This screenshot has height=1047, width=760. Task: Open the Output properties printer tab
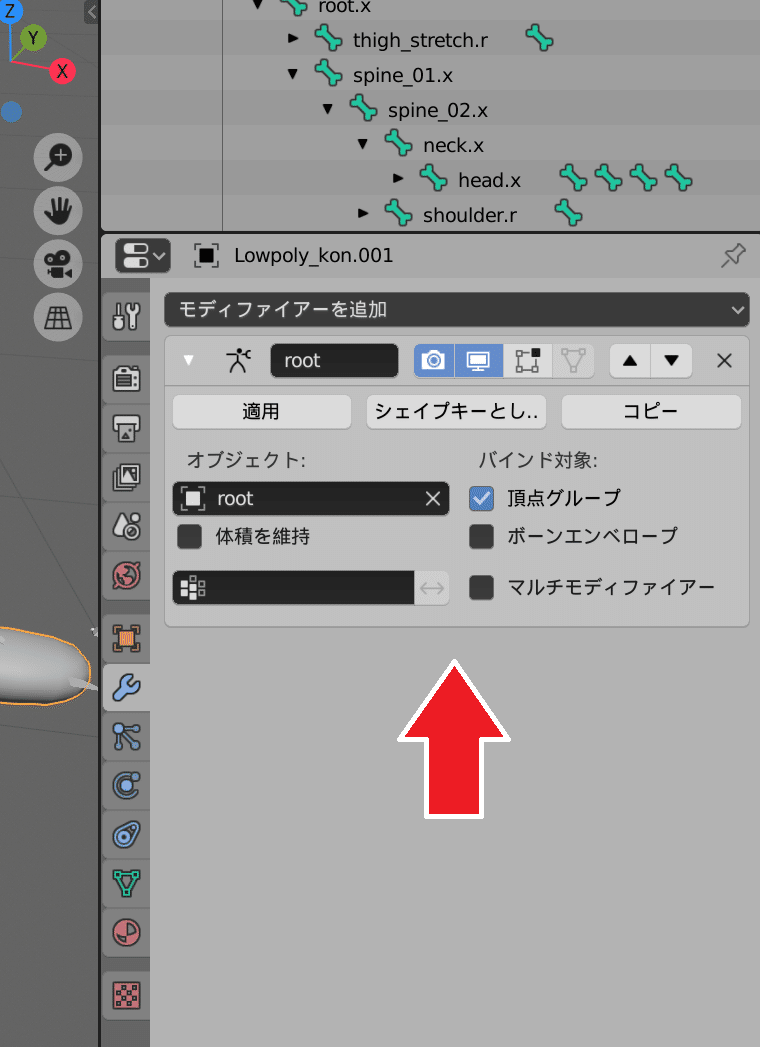pyautogui.click(x=126, y=428)
